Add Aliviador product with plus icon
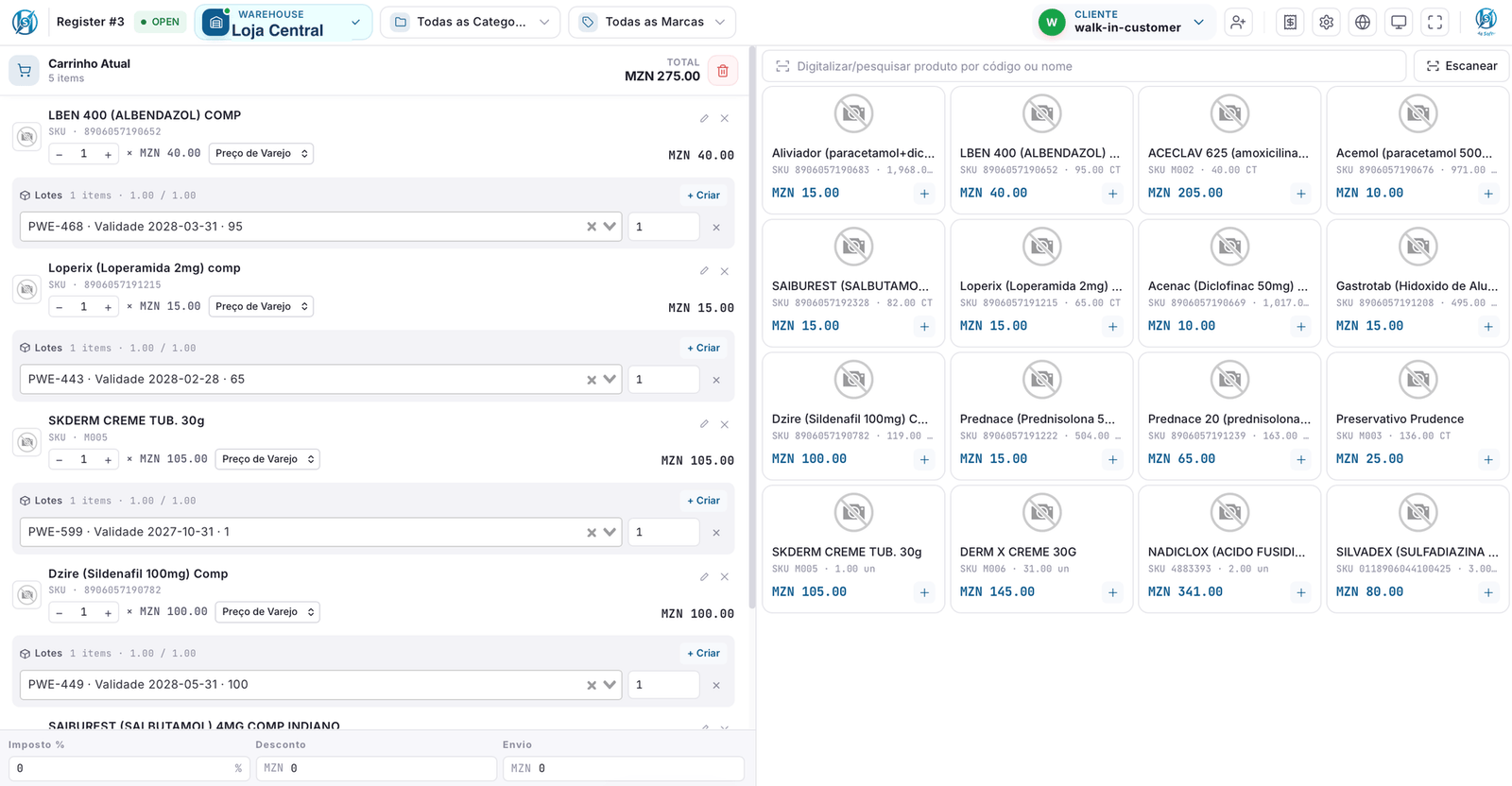This screenshot has width=1512, height=786. (x=924, y=194)
